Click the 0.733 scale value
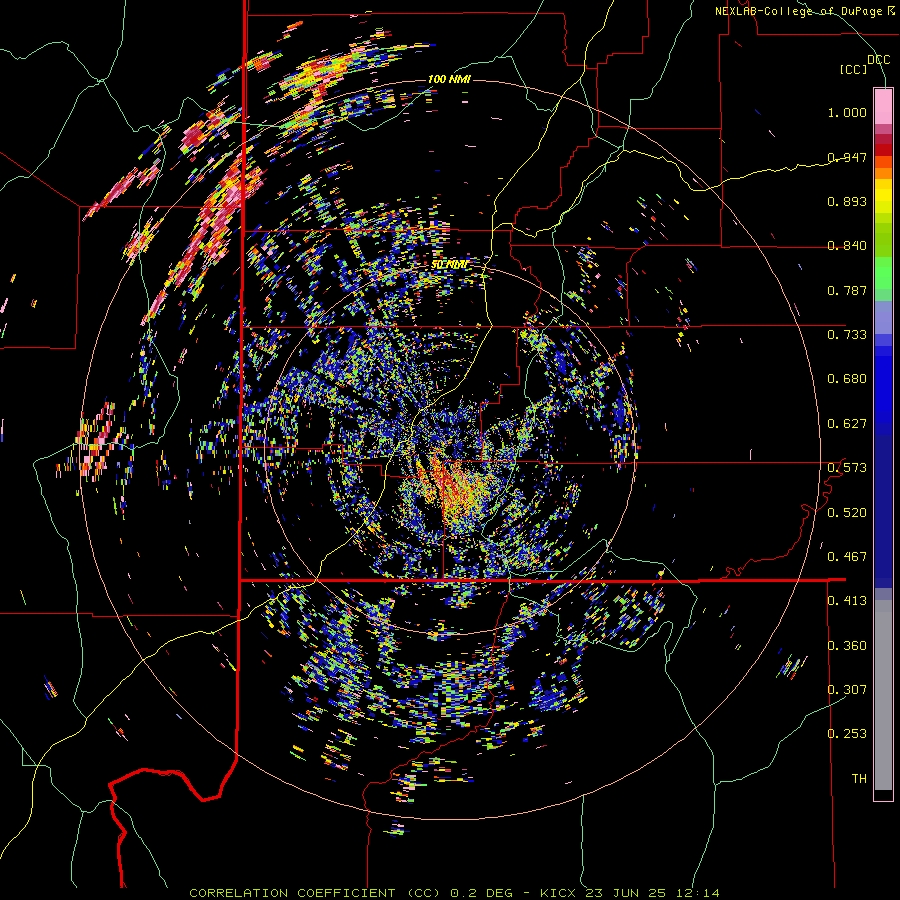This screenshot has width=900, height=900. click(847, 335)
